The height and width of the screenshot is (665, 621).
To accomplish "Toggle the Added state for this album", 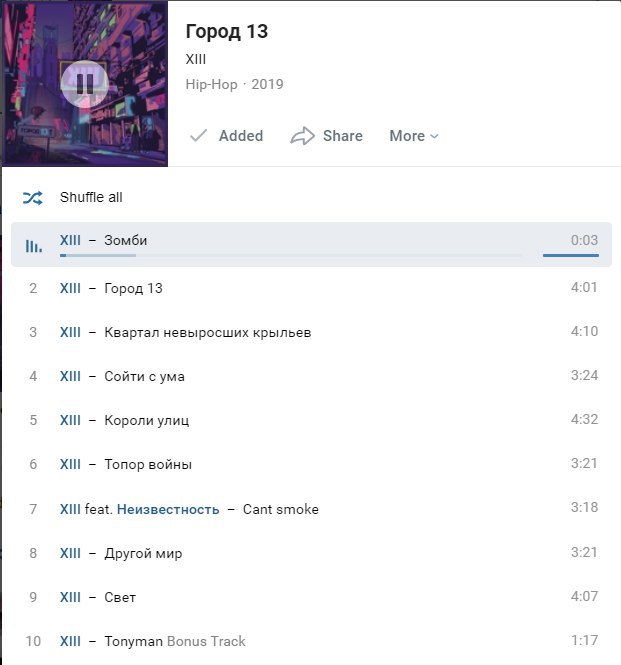I will 227,136.
